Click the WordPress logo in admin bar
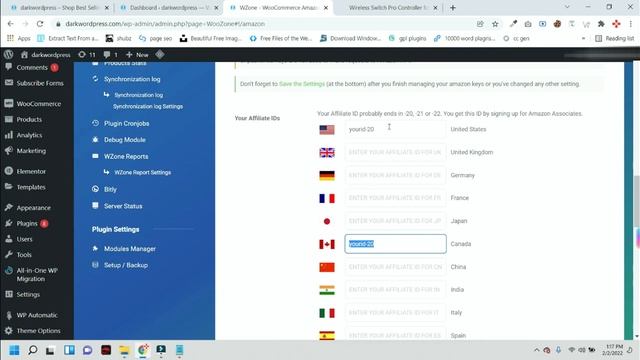This screenshot has height=360, width=640. tap(9, 54)
